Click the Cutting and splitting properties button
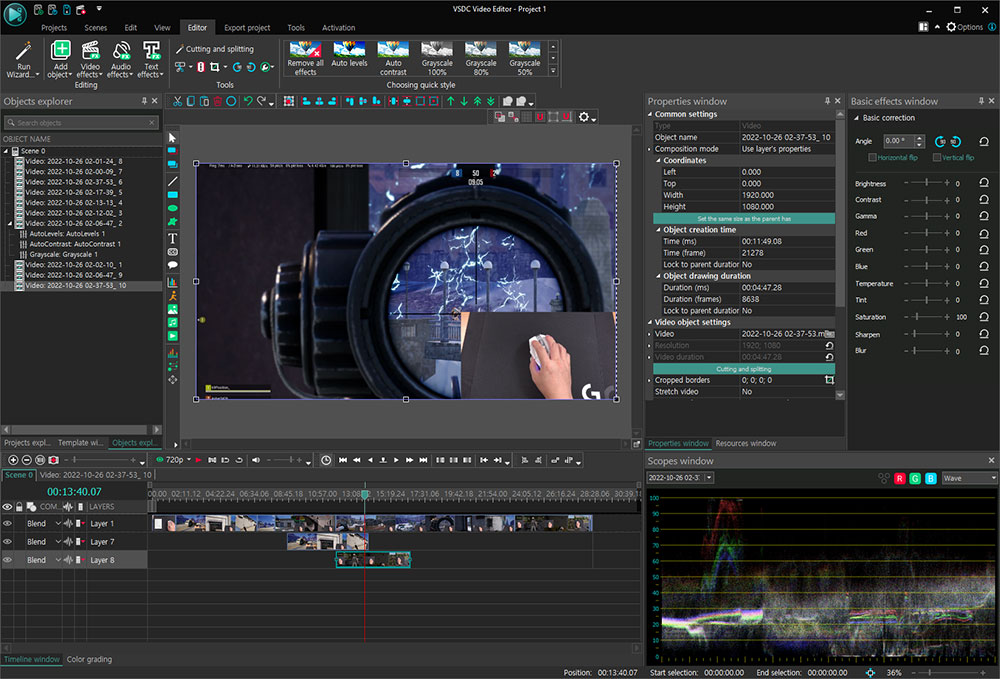1000x679 pixels. point(743,369)
